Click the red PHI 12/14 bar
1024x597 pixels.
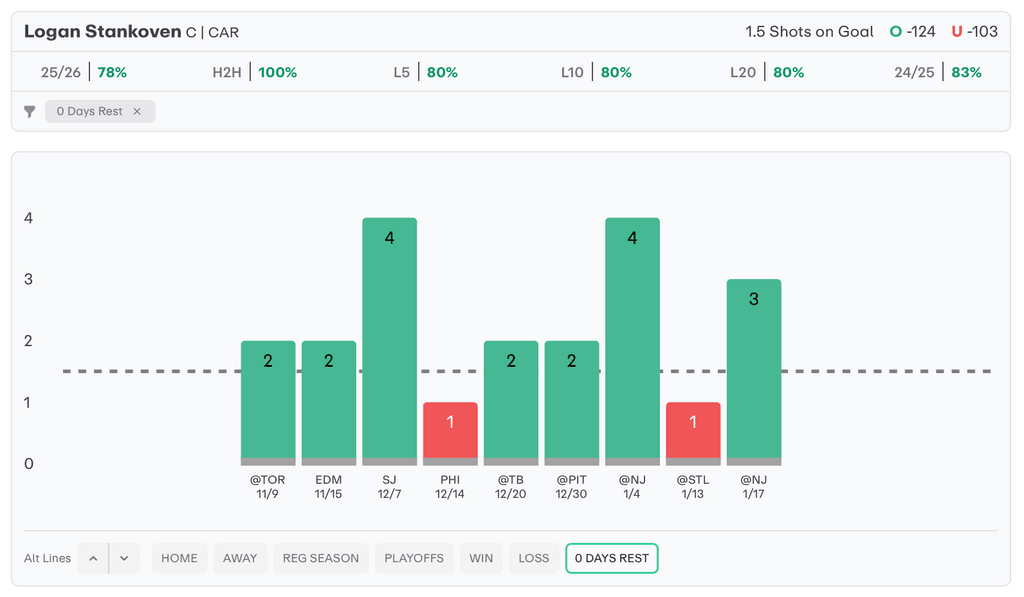pyautogui.click(x=450, y=432)
